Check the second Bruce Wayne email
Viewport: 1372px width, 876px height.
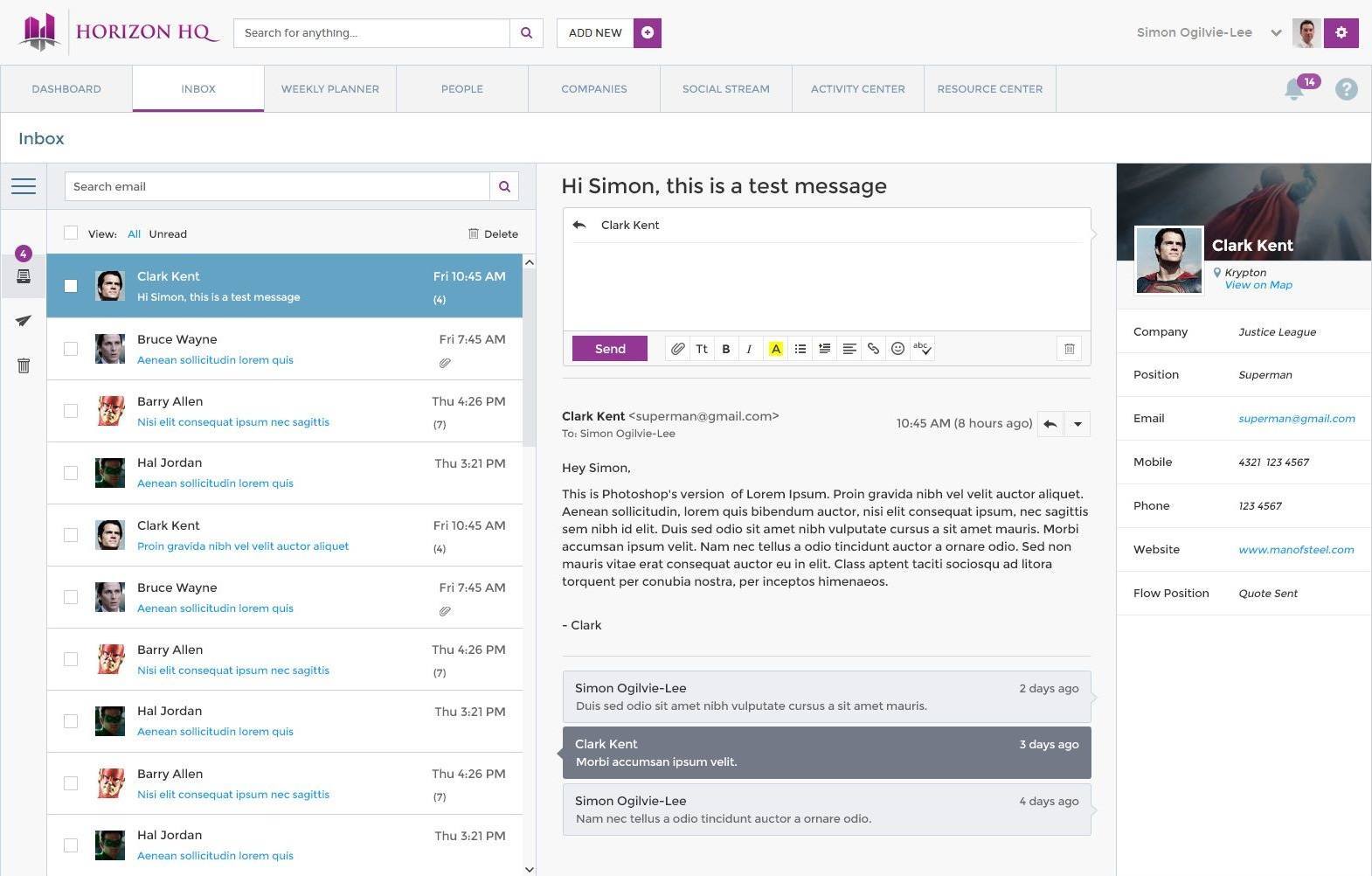point(71,597)
